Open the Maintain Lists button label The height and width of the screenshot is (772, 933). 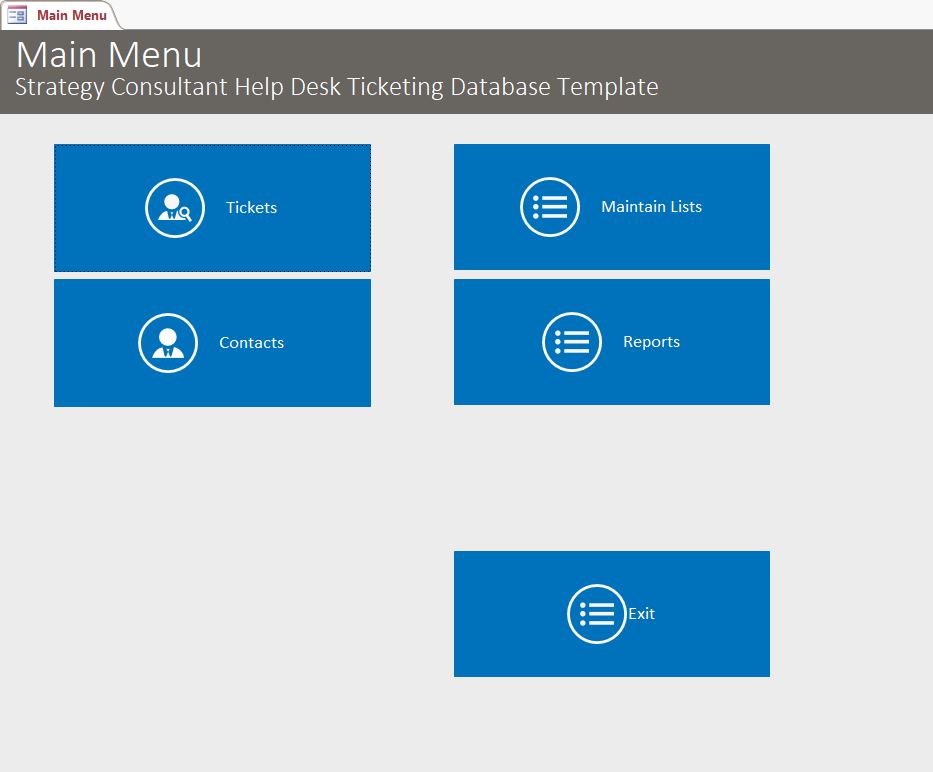[x=652, y=207]
